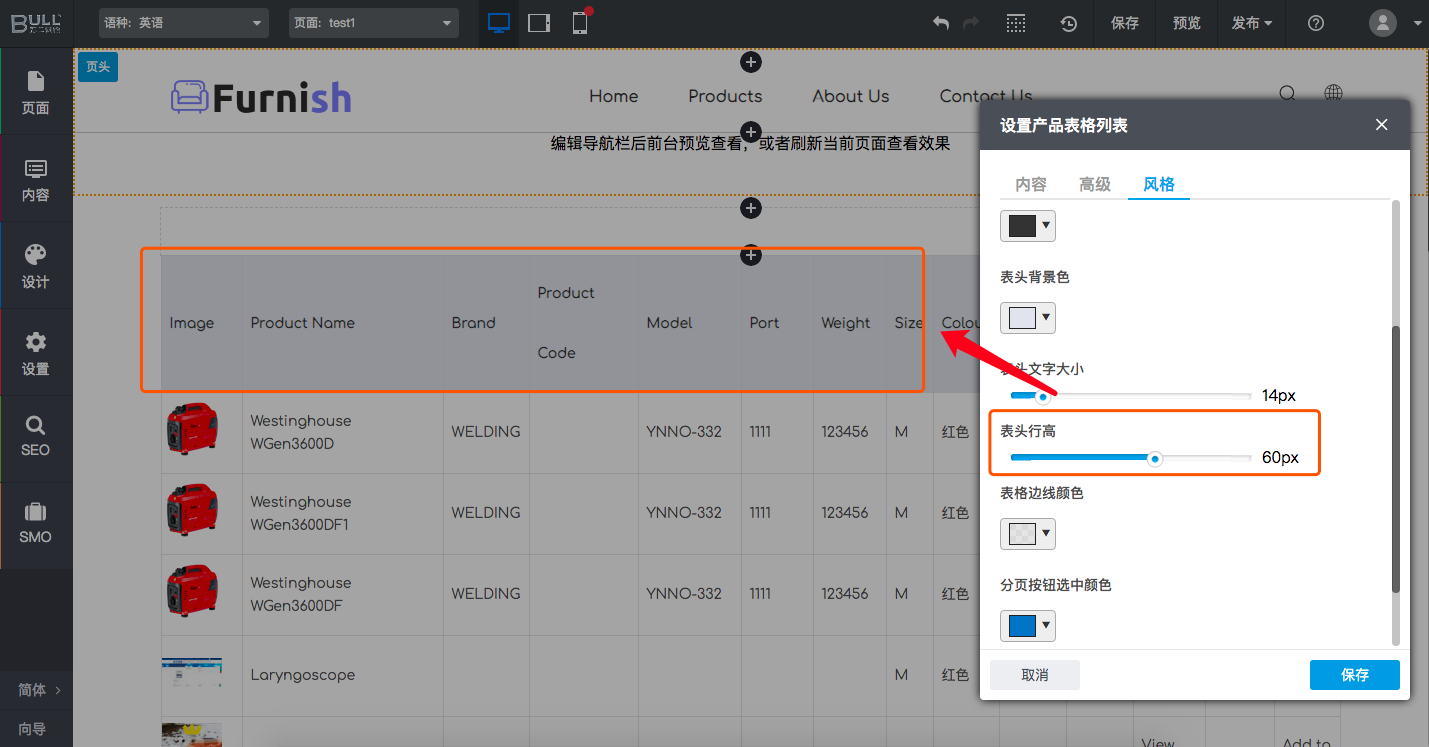The height and width of the screenshot is (747, 1429).
Task: Open the history clock icon
Action: [x=1068, y=23]
